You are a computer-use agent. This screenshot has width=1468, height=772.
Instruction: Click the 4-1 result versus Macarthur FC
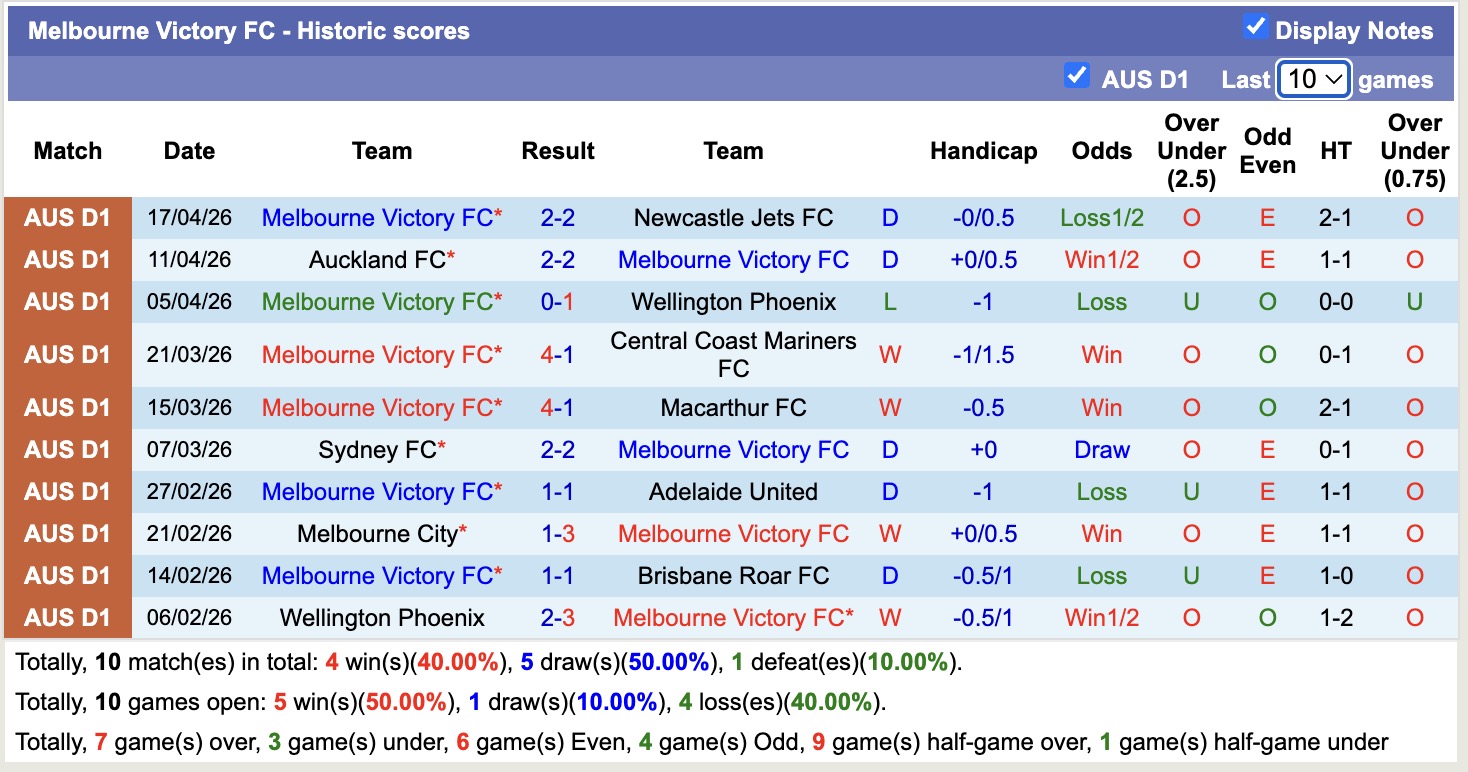[x=558, y=407]
